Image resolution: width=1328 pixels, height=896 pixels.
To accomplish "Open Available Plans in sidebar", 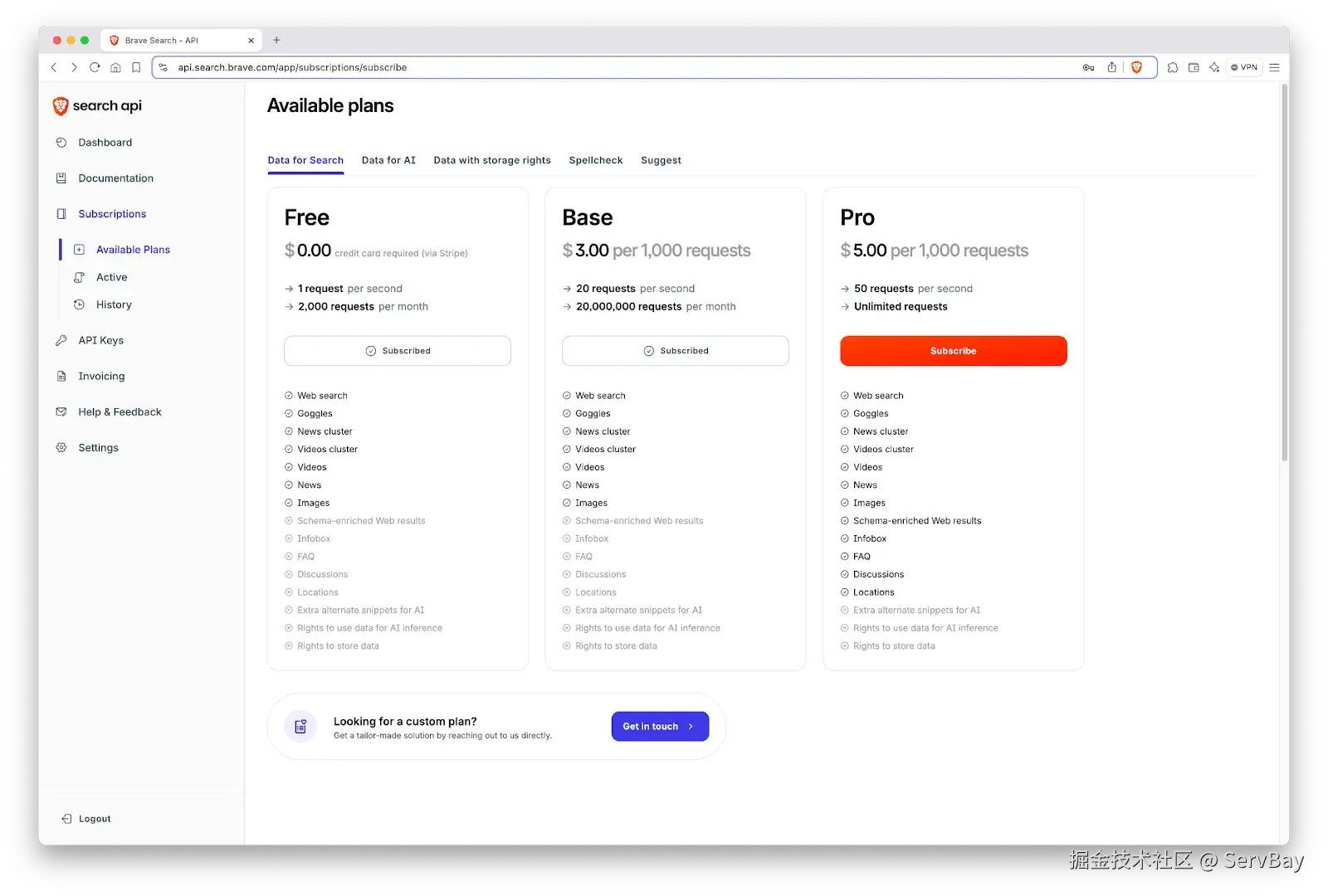I will coord(133,250).
